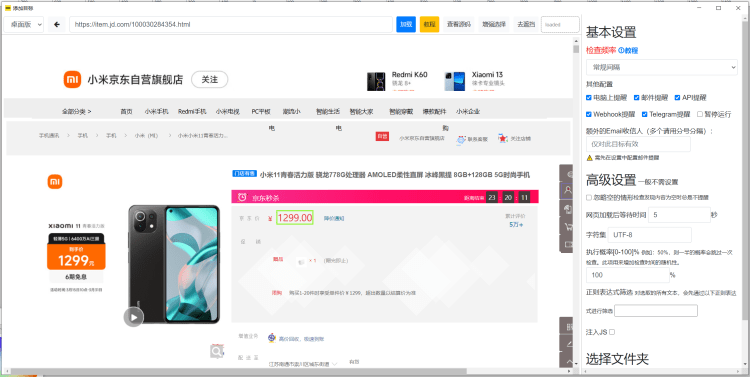This screenshot has height=377, width=750.
Task: Select 小米电视 in store navigation
Action: (x=227, y=111)
